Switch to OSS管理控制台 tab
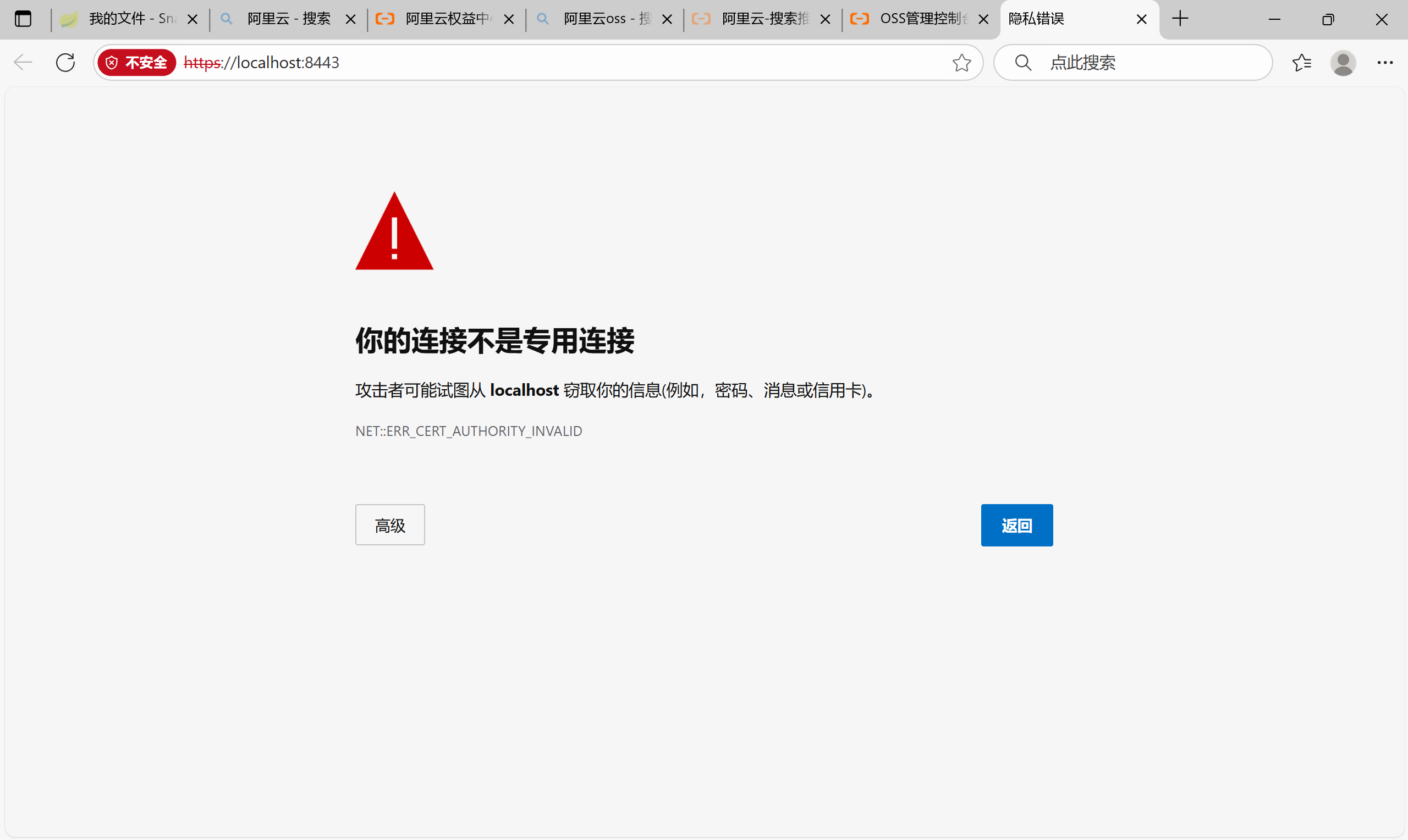1408x840 pixels. (x=922, y=19)
